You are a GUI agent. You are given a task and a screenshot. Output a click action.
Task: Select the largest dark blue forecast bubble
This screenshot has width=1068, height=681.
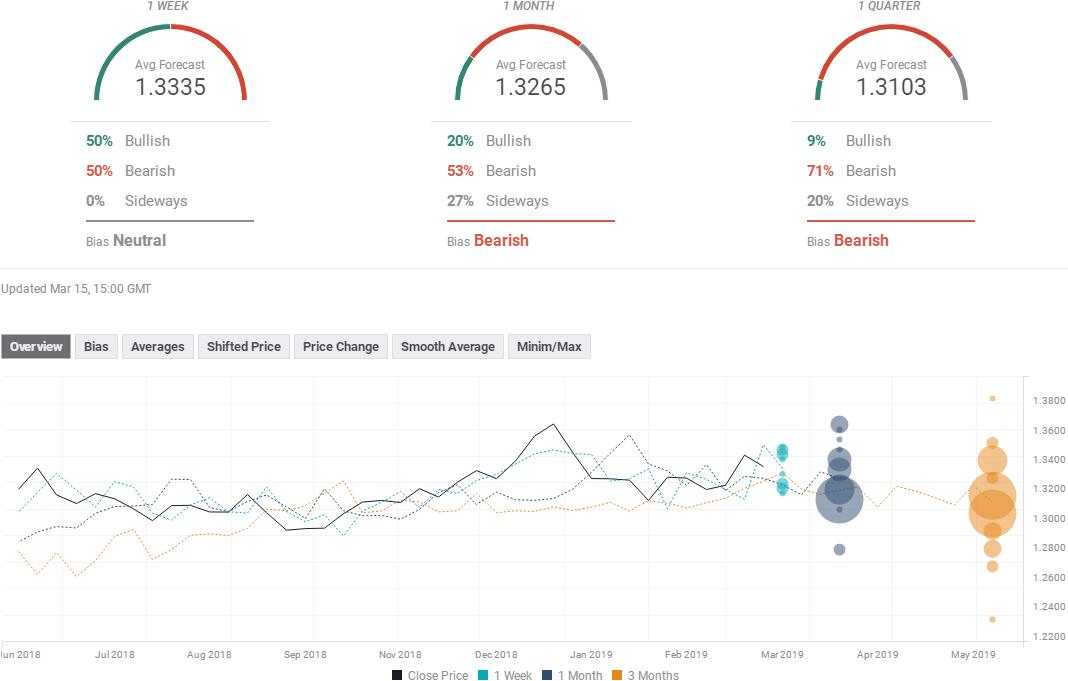coord(839,499)
